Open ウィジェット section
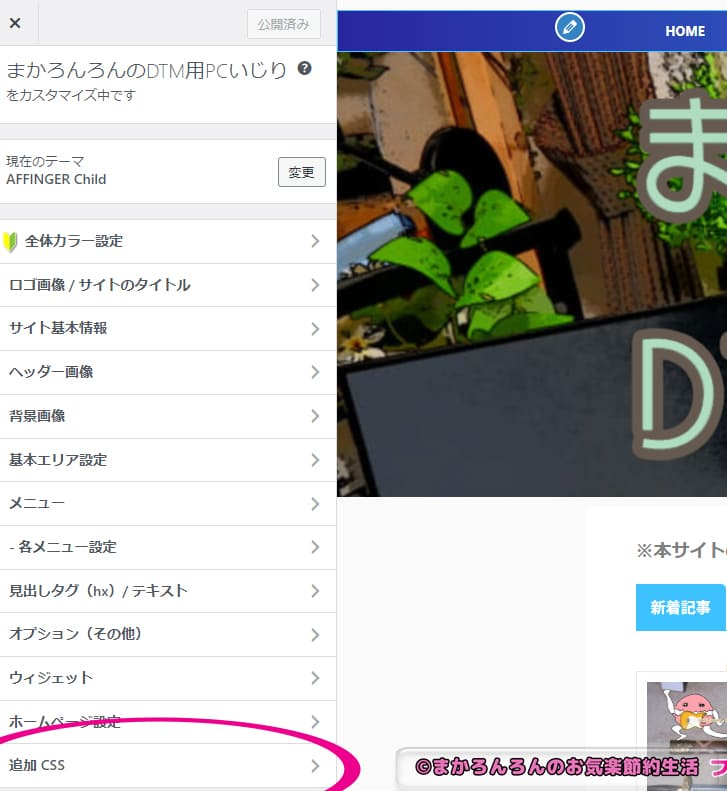This screenshot has width=727, height=791. point(168,679)
